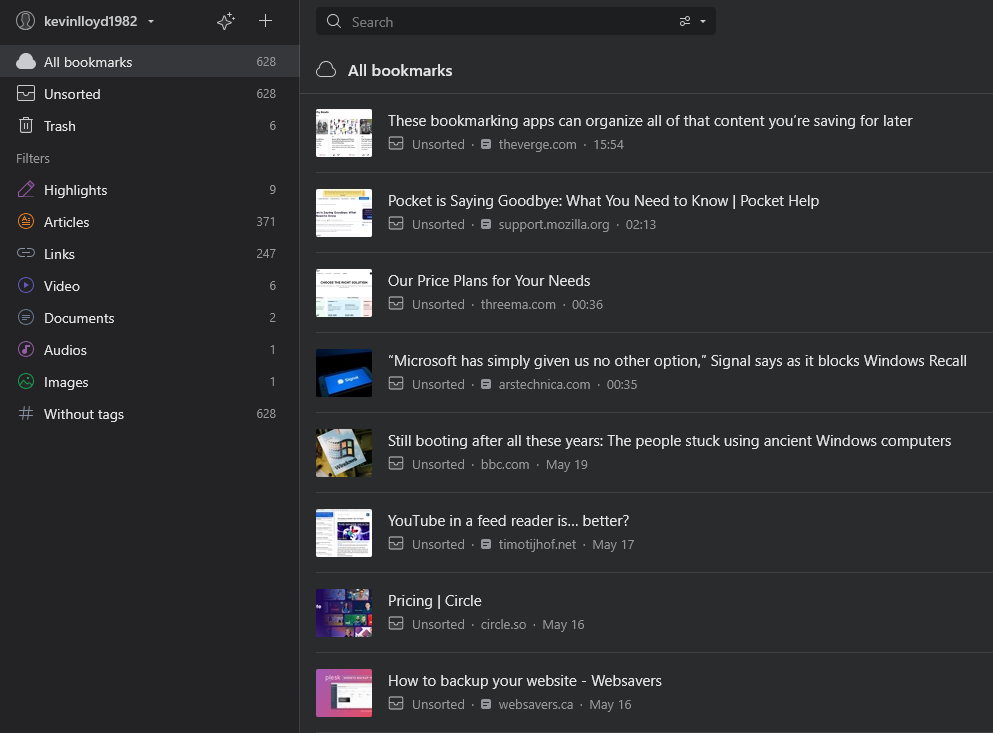The width and height of the screenshot is (993, 733).
Task: Click thumbnail of the Verge bookmarking article
Action: 344,133
